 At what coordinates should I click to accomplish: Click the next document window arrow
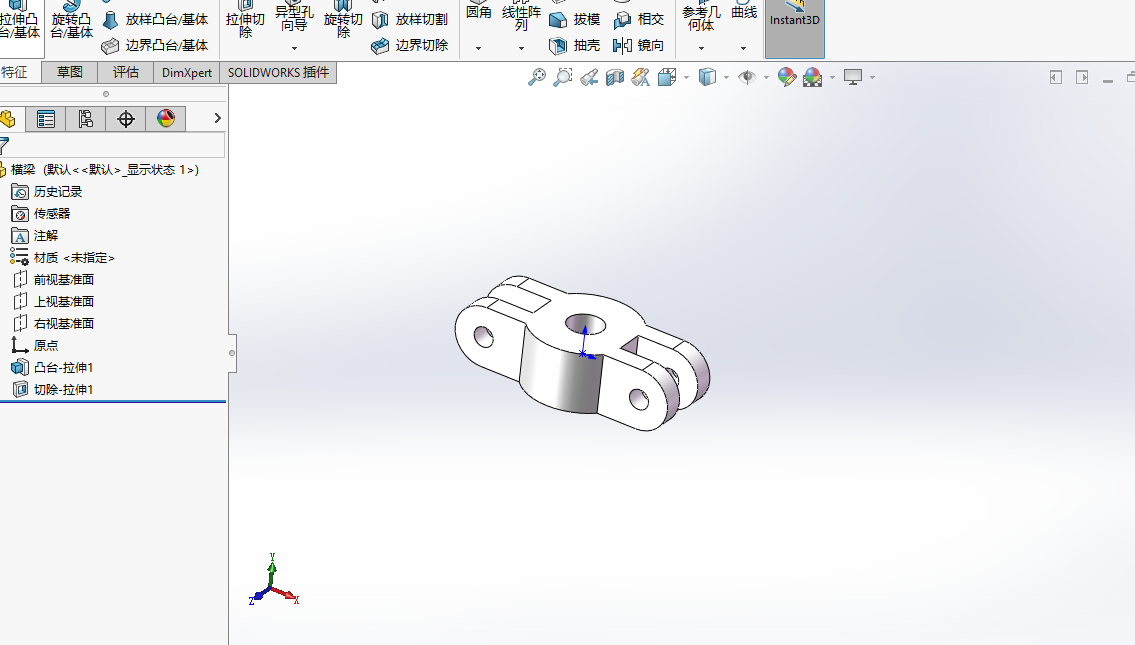(1082, 77)
